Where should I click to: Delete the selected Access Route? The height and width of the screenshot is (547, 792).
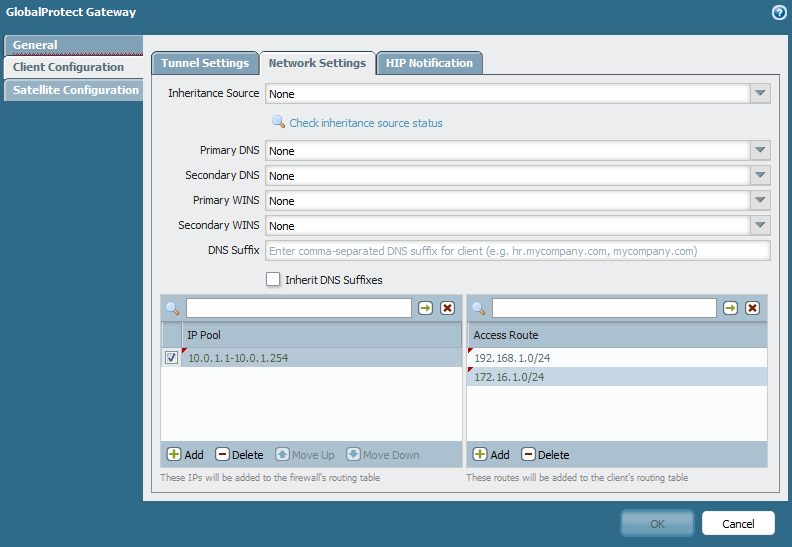tap(545, 455)
